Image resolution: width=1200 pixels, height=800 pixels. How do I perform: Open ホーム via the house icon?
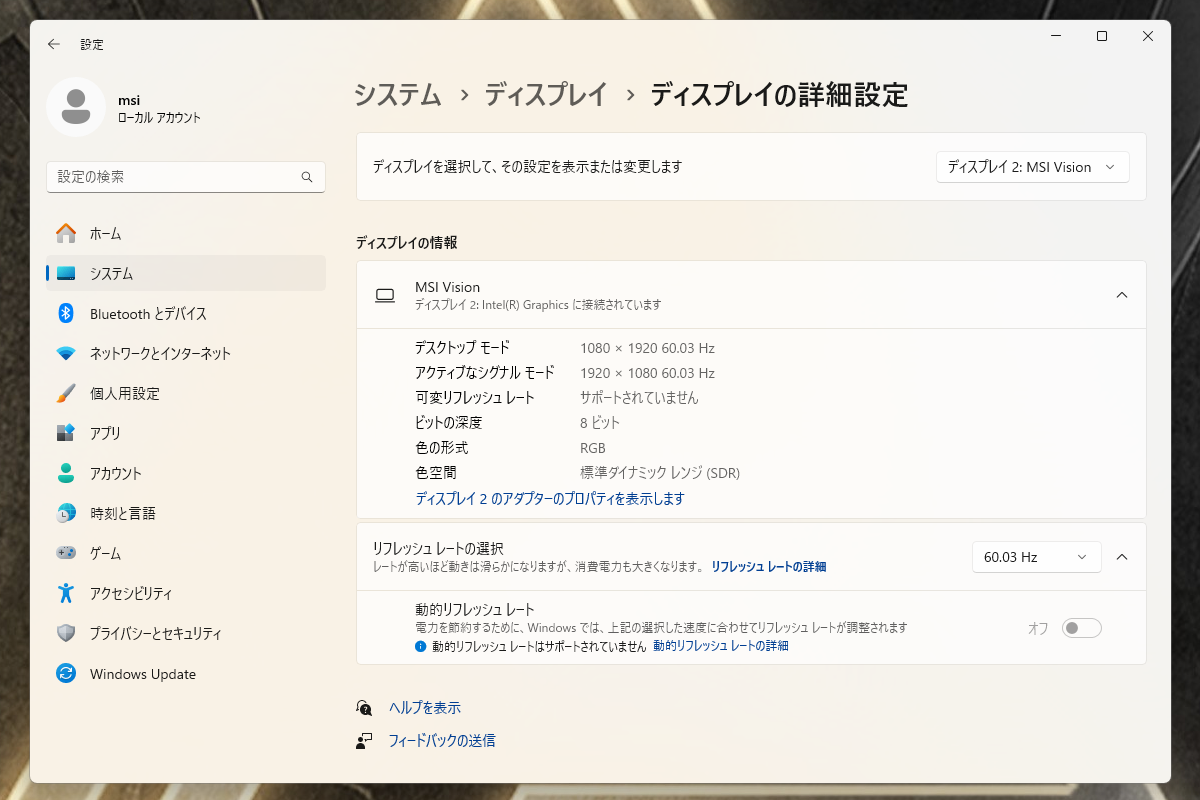(65, 233)
